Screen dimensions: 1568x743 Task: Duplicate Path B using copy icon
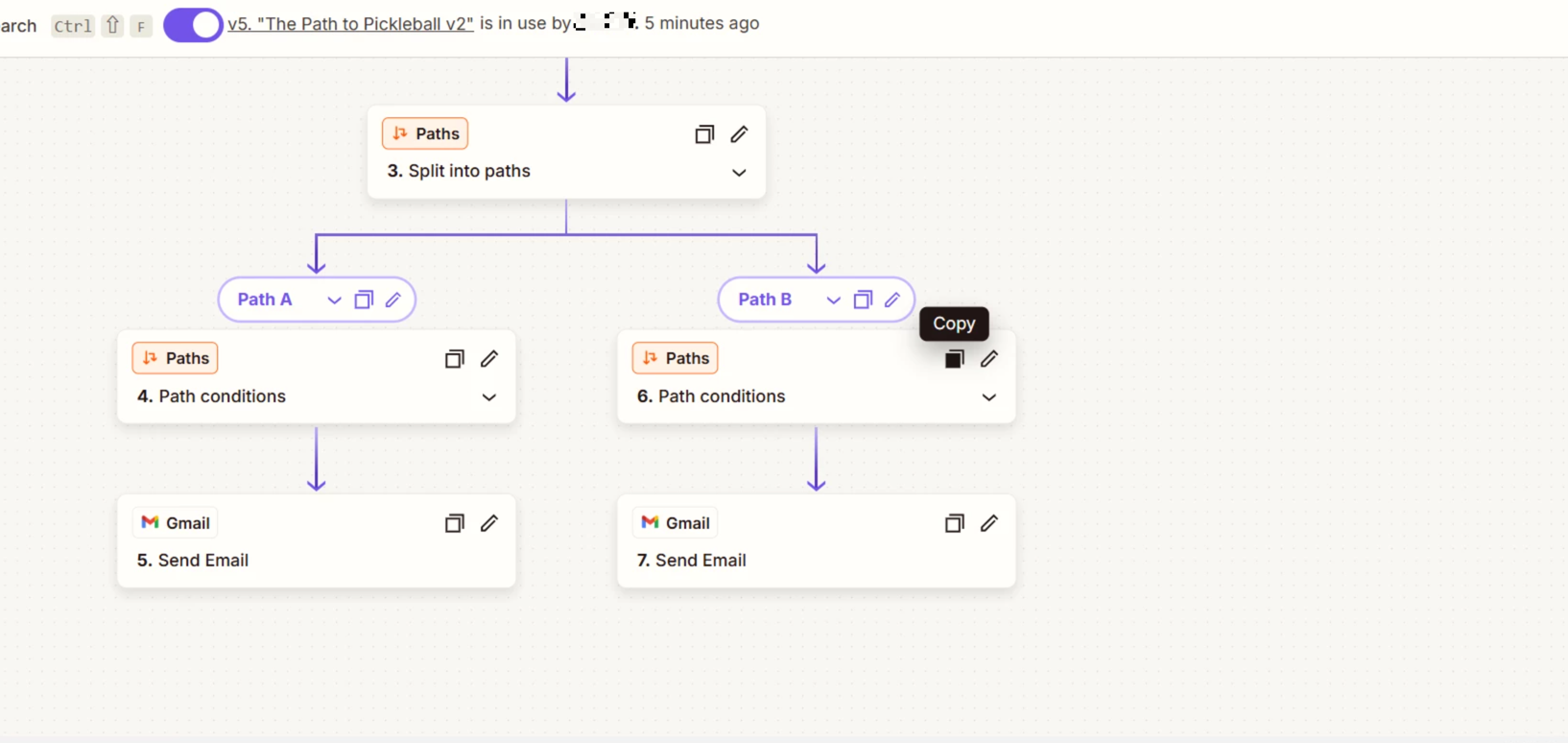tap(863, 300)
